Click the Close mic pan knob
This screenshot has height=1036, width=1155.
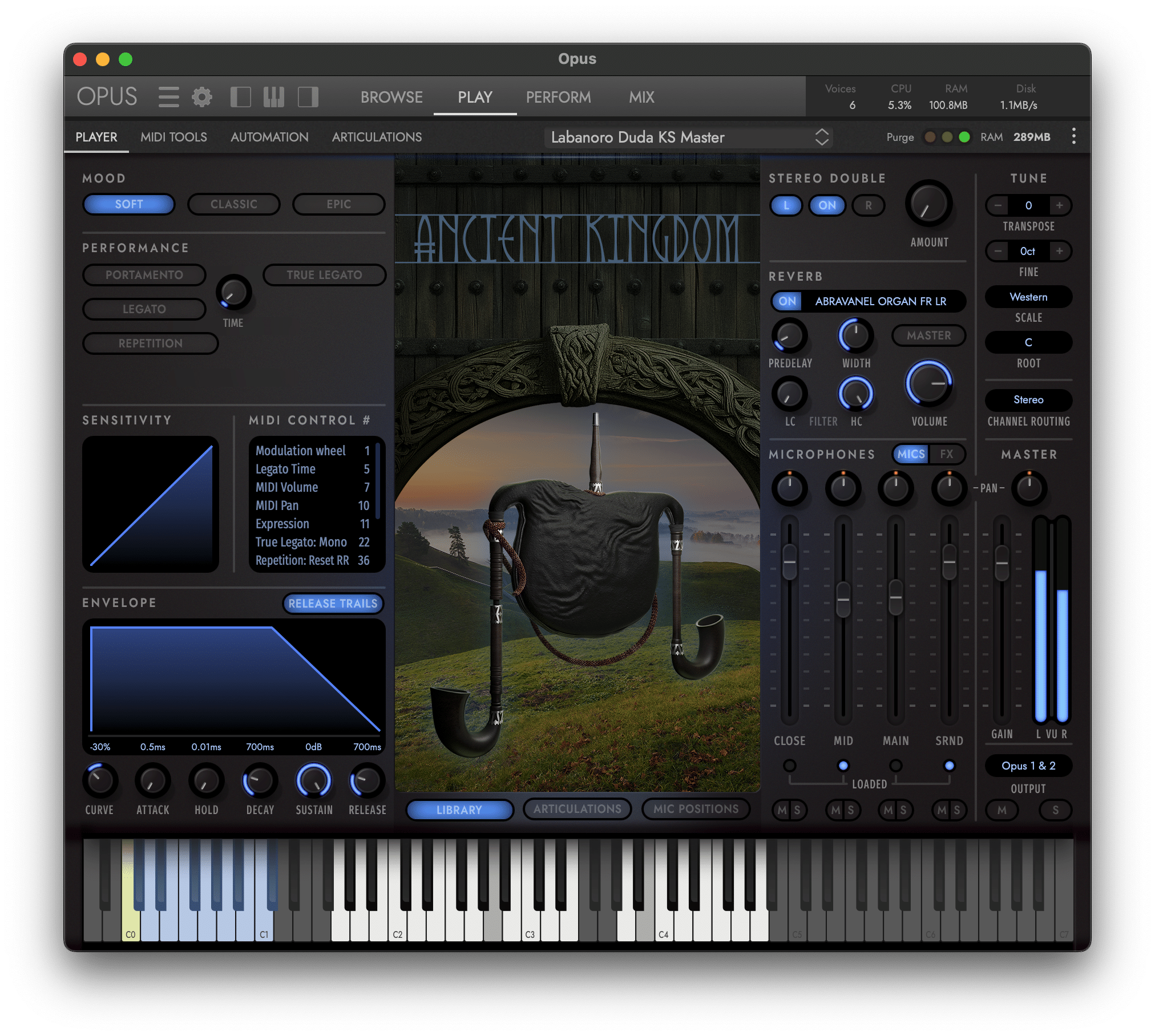[790, 488]
